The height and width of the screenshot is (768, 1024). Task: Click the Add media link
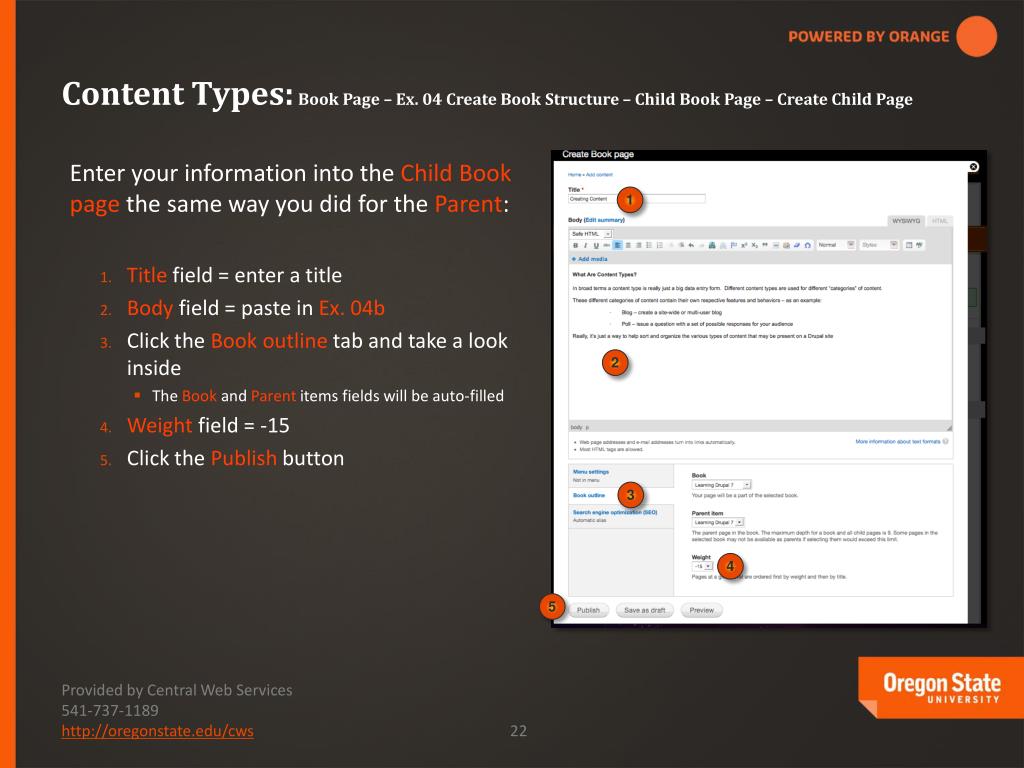[590, 259]
